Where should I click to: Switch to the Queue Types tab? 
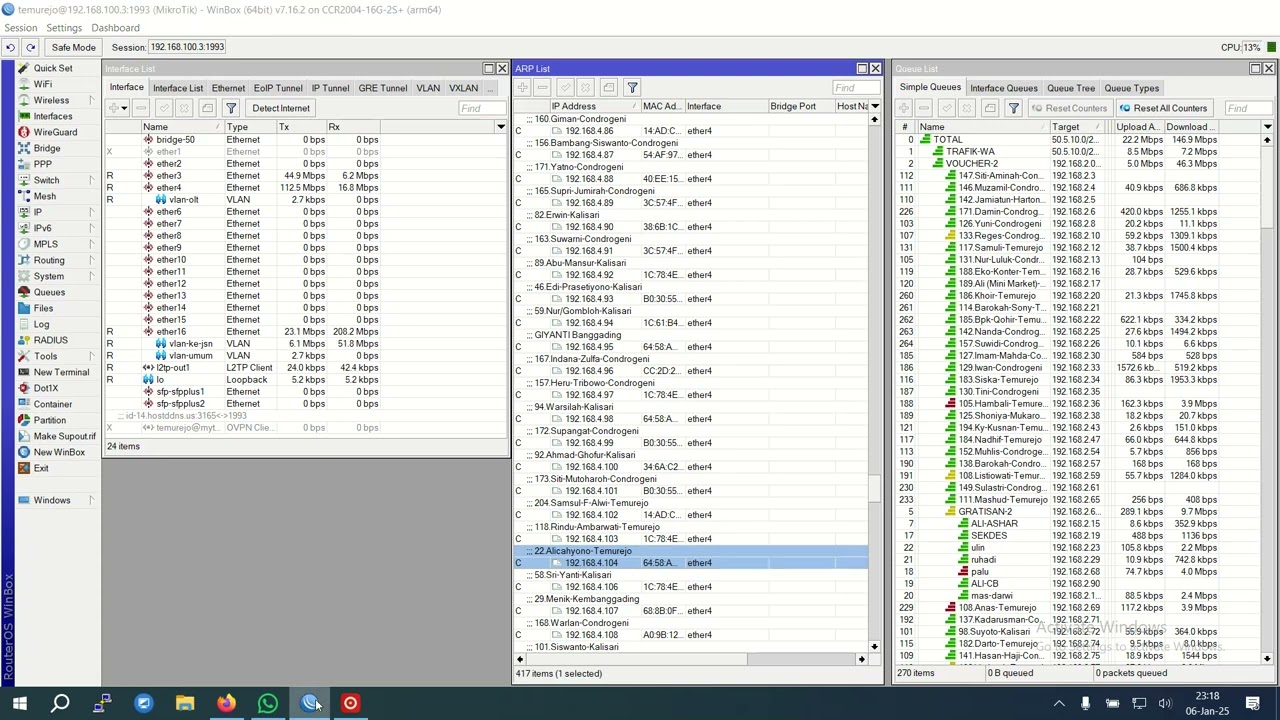[x=1131, y=88]
